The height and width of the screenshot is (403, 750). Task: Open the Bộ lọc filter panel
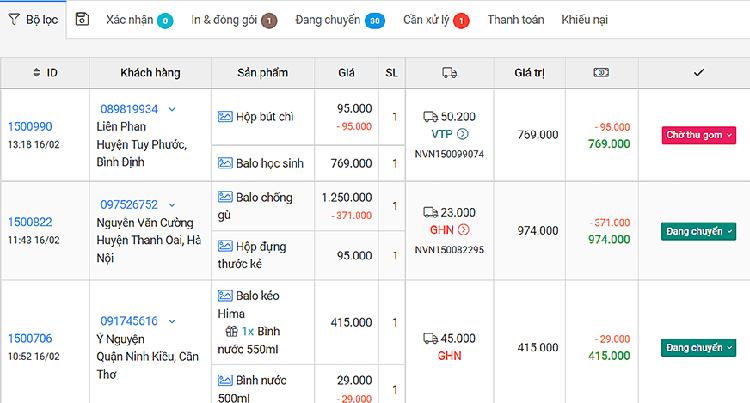(33, 20)
